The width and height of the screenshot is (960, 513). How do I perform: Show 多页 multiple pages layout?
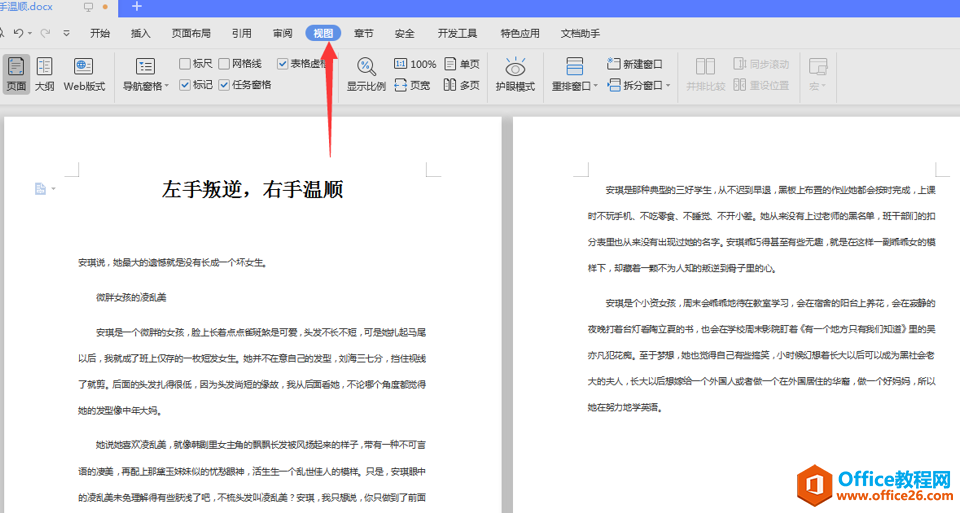(x=462, y=85)
